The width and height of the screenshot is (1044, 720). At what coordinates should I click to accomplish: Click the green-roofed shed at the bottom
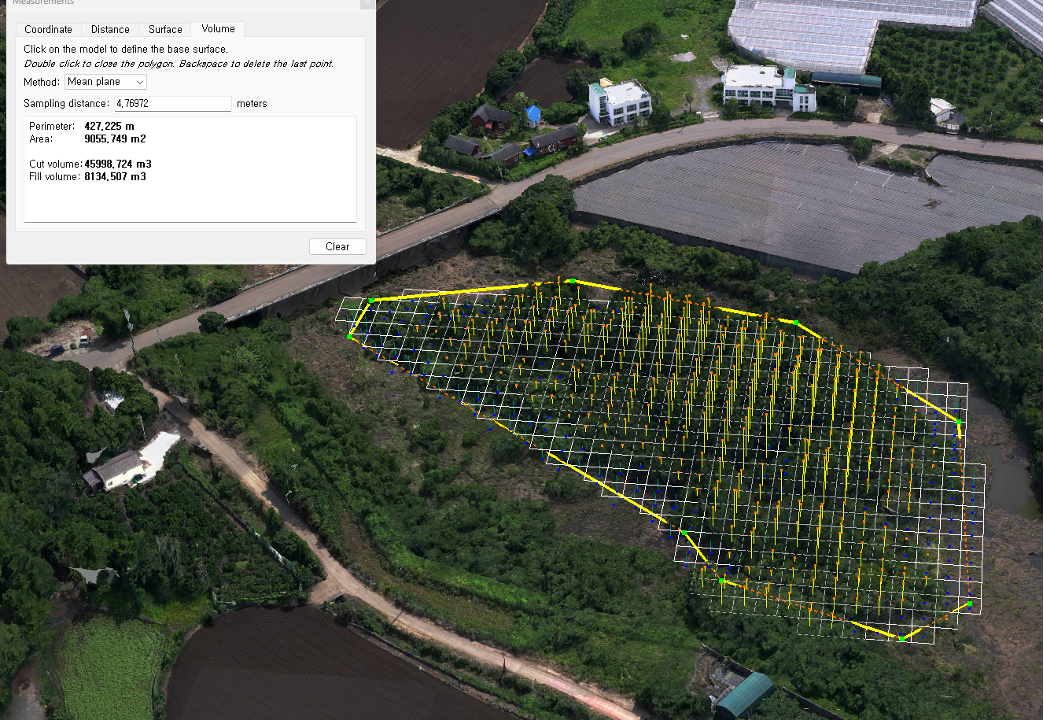745,694
